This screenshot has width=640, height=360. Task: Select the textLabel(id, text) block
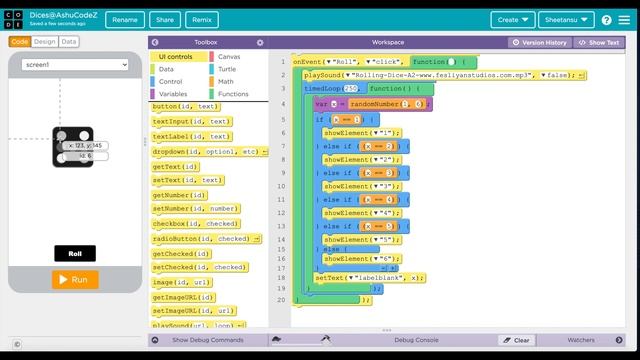pyautogui.click(x=192, y=137)
